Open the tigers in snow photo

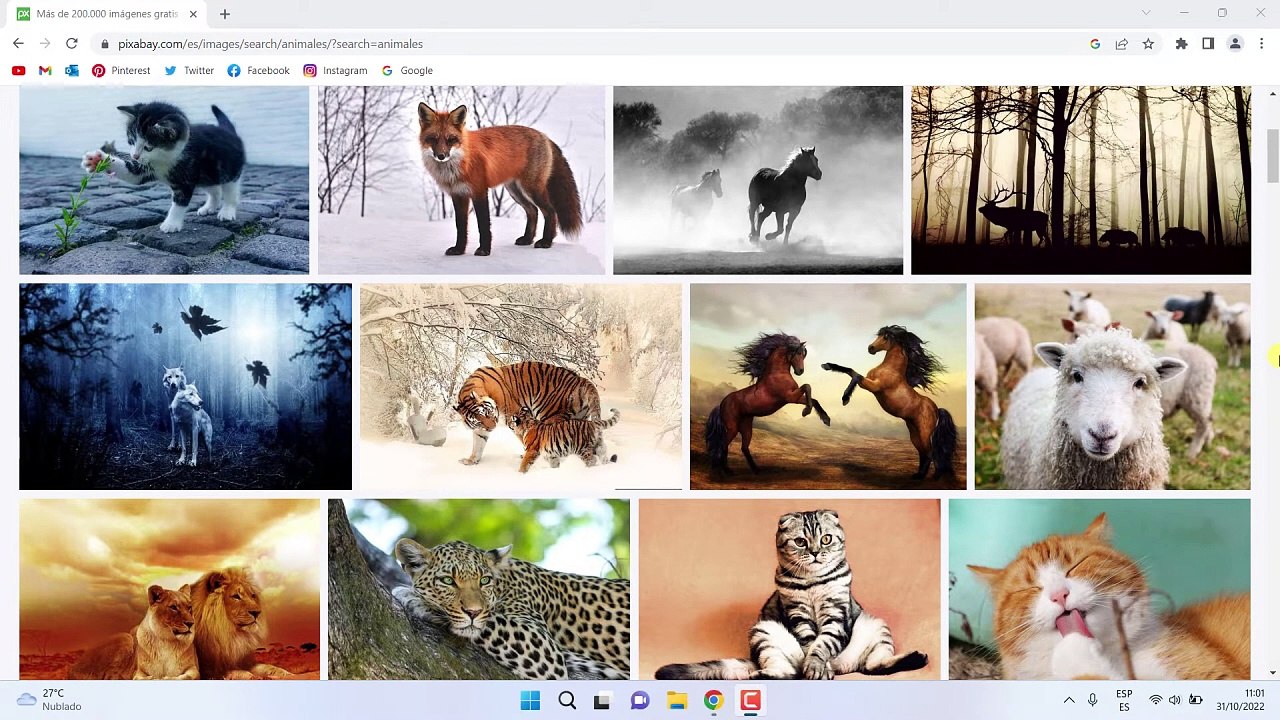tap(521, 386)
